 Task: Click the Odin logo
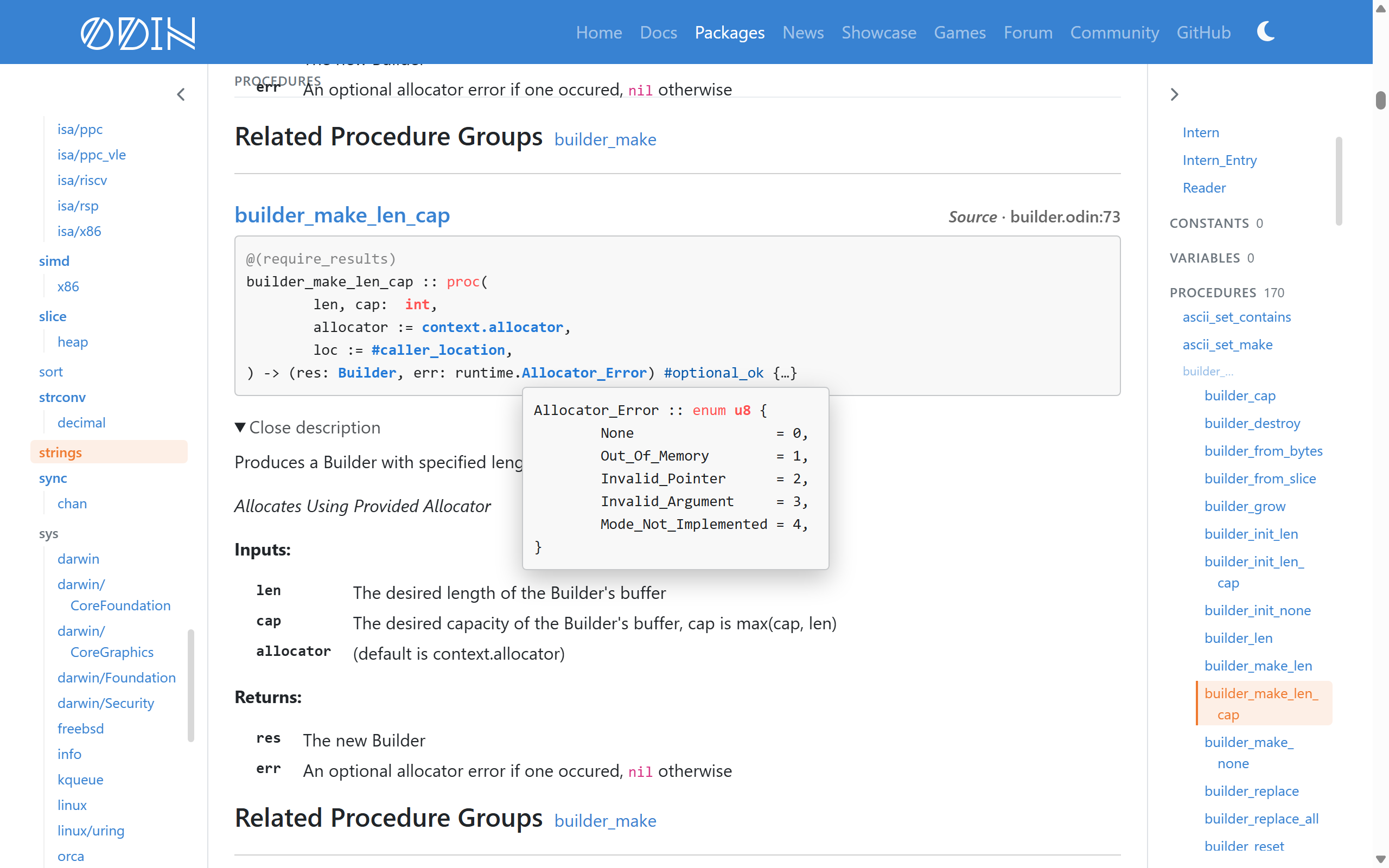pos(138,33)
